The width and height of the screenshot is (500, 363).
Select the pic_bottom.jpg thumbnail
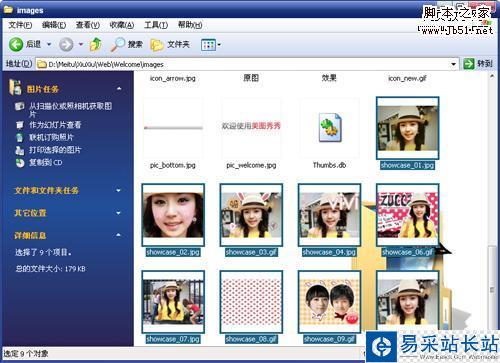[173, 128]
